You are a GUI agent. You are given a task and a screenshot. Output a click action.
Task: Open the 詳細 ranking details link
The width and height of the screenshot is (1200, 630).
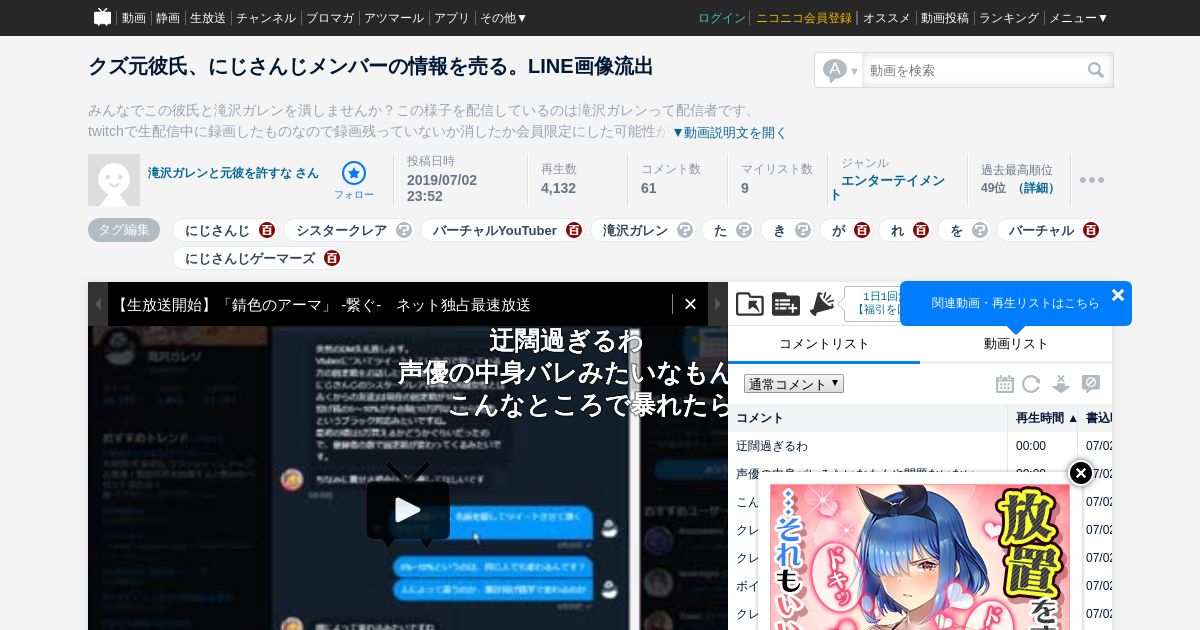pyautogui.click(x=1038, y=187)
